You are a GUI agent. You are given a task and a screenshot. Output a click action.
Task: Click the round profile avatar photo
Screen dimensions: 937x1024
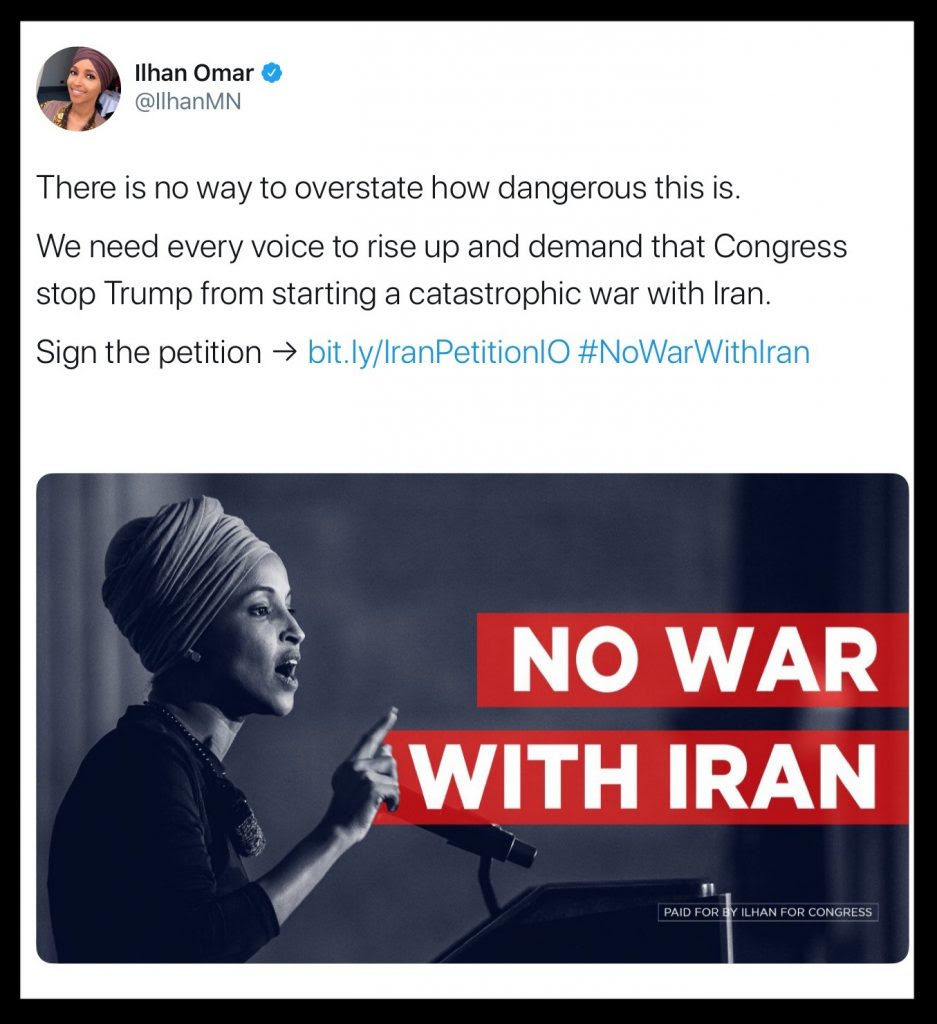click(x=78, y=88)
